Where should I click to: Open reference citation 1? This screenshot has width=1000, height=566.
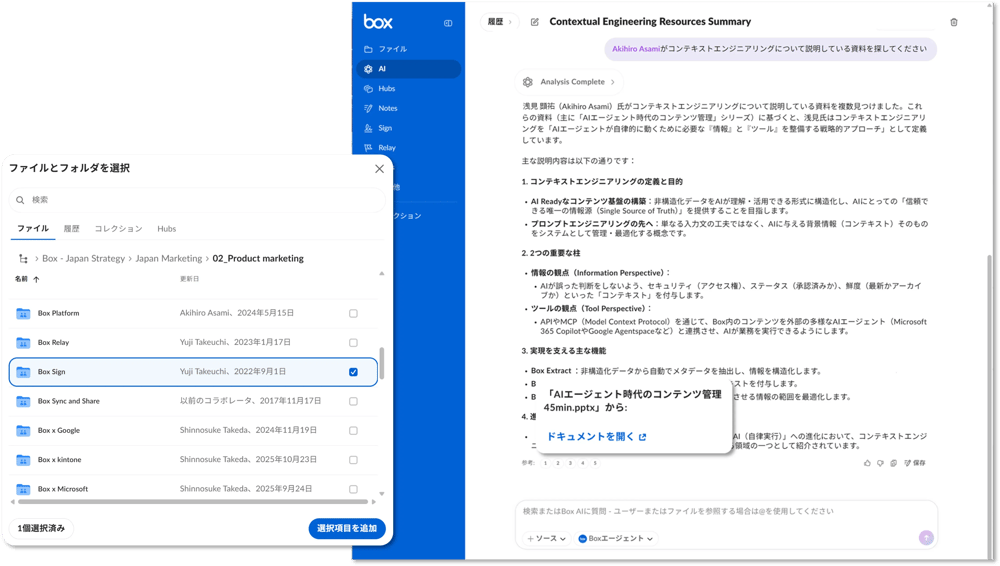coord(545,463)
